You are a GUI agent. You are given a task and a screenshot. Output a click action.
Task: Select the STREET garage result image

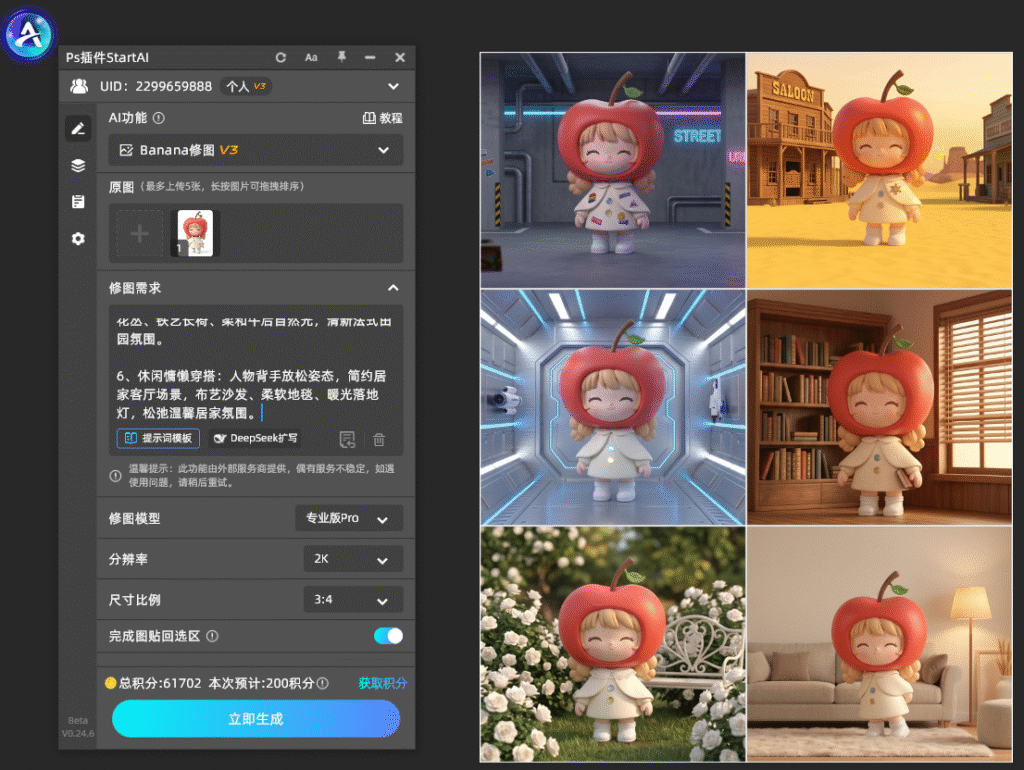(613, 170)
